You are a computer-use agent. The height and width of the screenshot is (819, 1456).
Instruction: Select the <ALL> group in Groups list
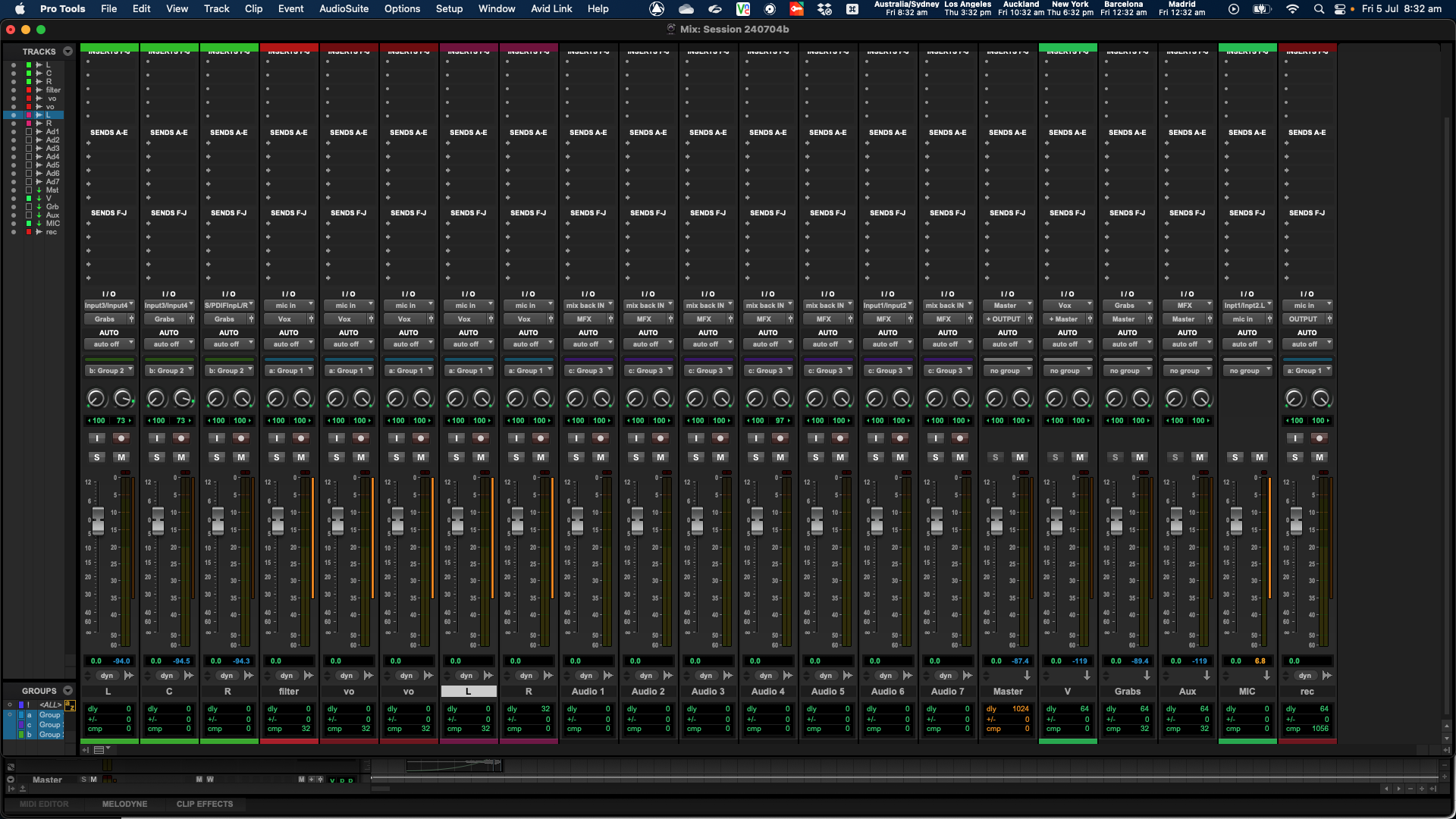click(51, 705)
